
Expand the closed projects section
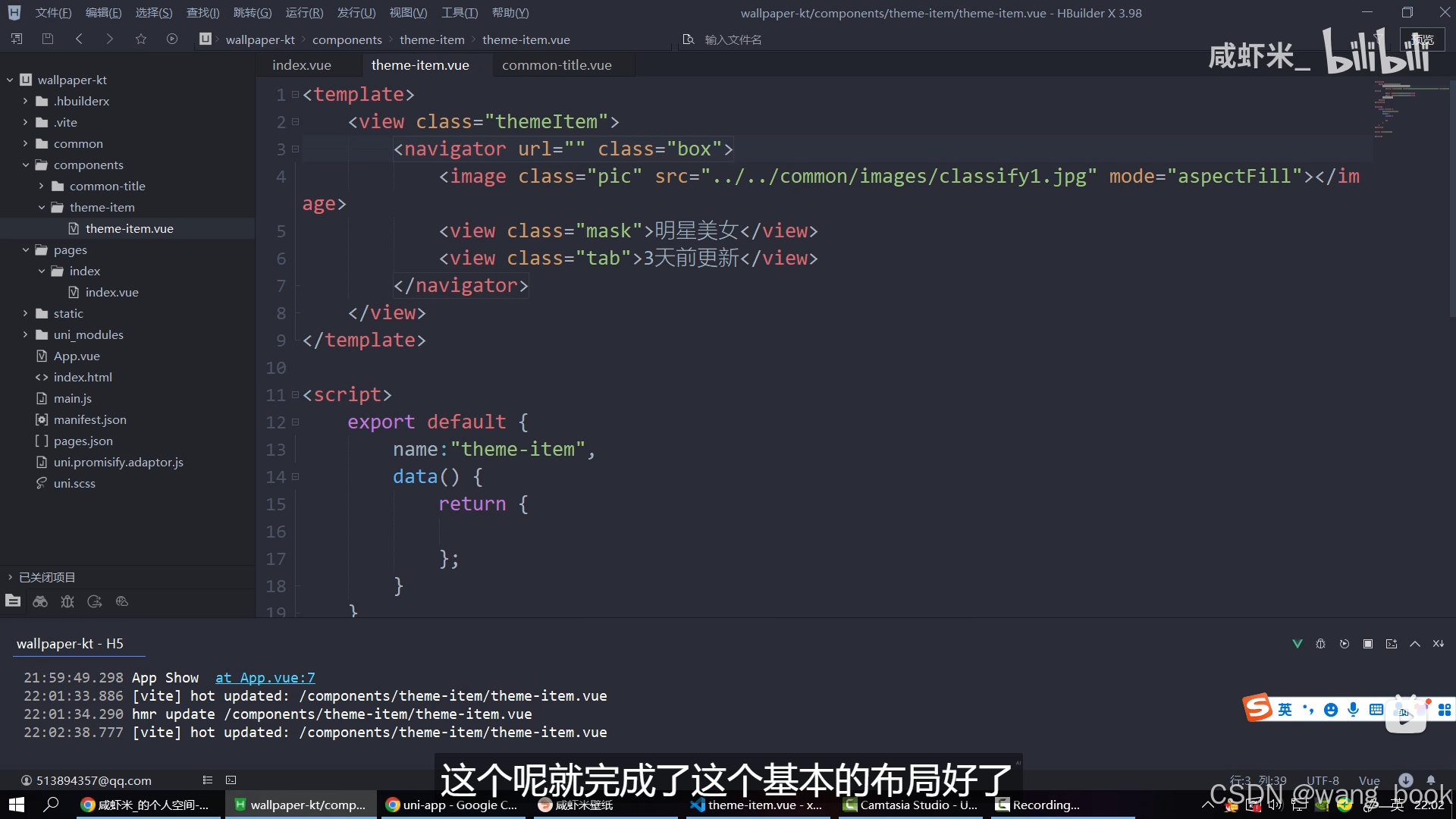10,577
